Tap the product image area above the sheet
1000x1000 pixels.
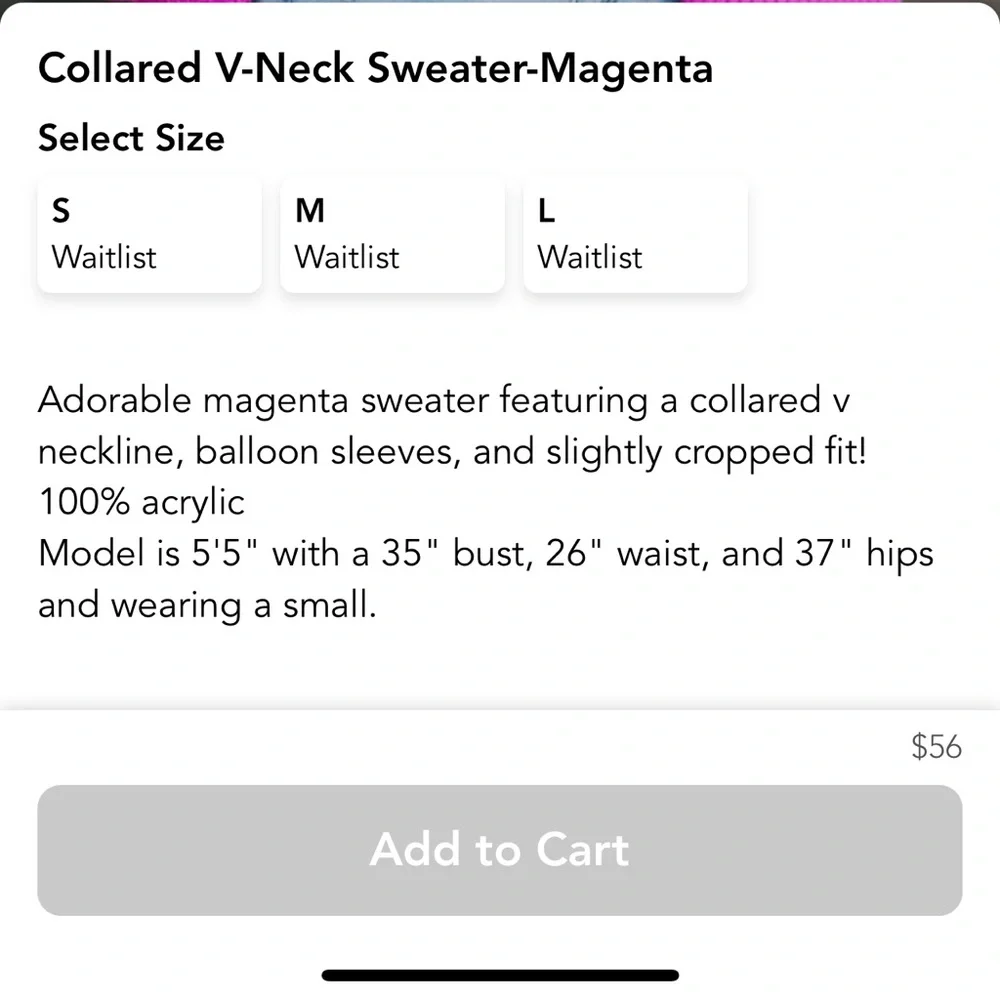[x=500, y=4]
